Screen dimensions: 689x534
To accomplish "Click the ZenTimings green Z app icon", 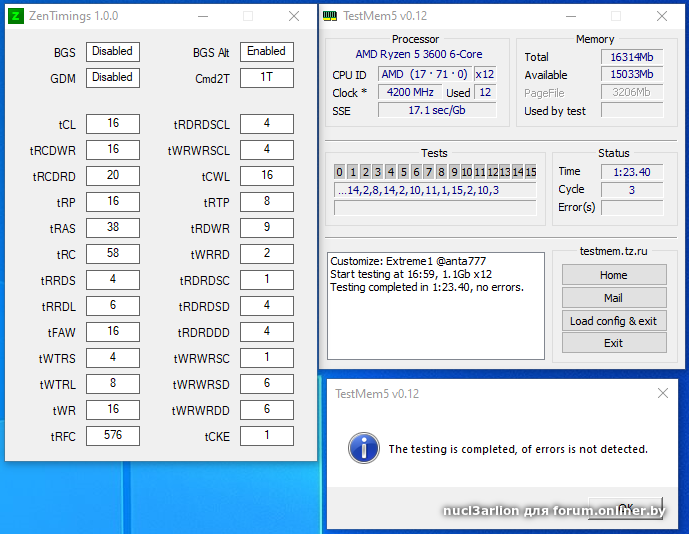I will point(16,16).
